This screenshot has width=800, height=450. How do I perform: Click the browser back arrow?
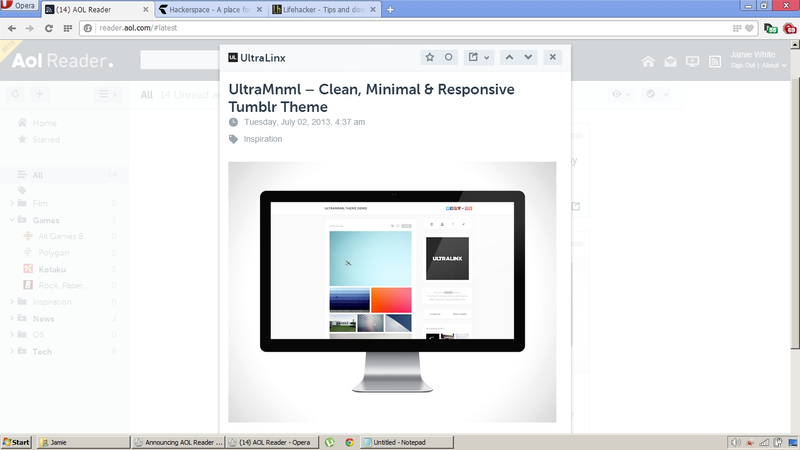coord(12,28)
